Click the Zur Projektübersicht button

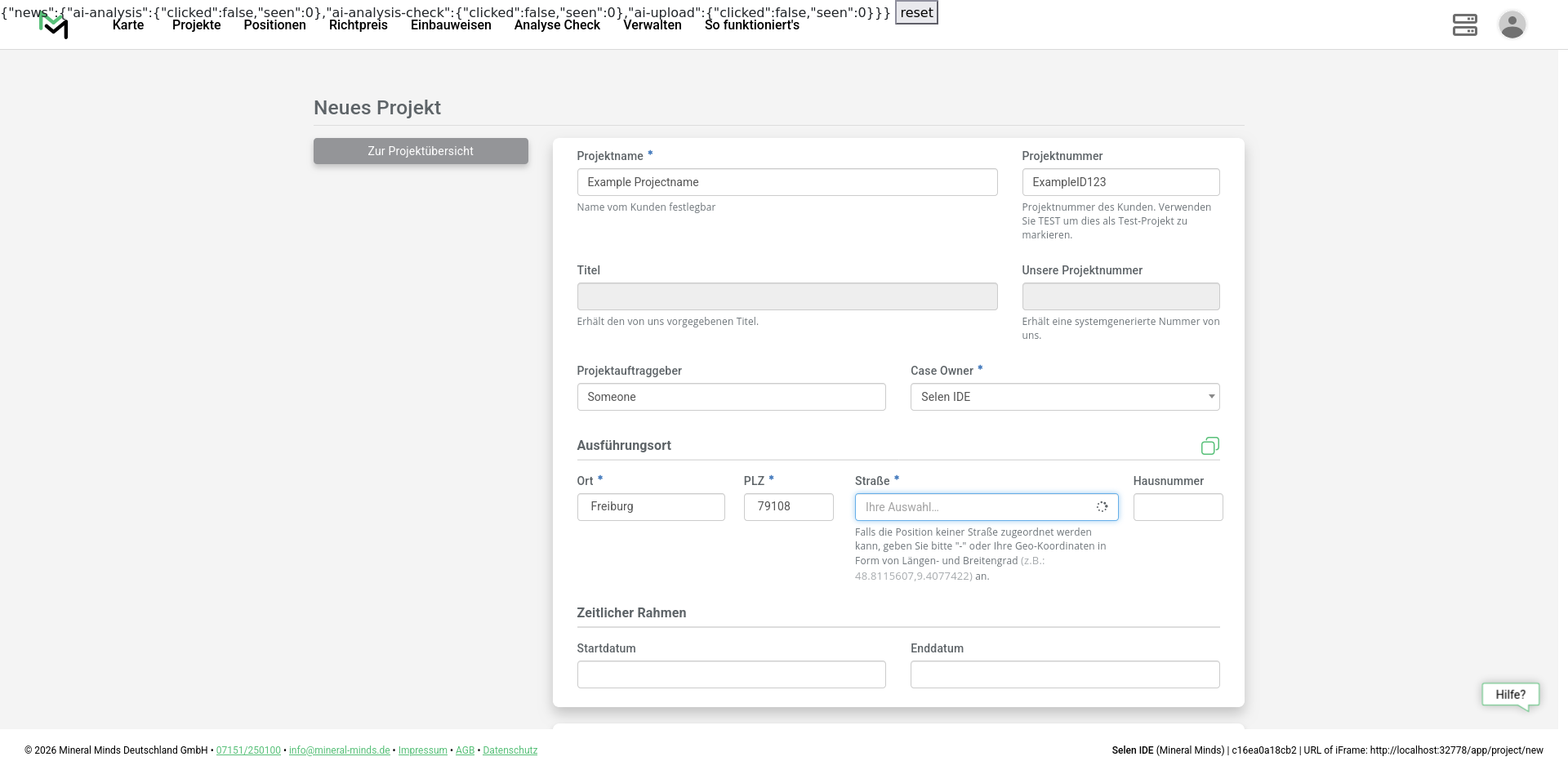click(x=421, y=151)
